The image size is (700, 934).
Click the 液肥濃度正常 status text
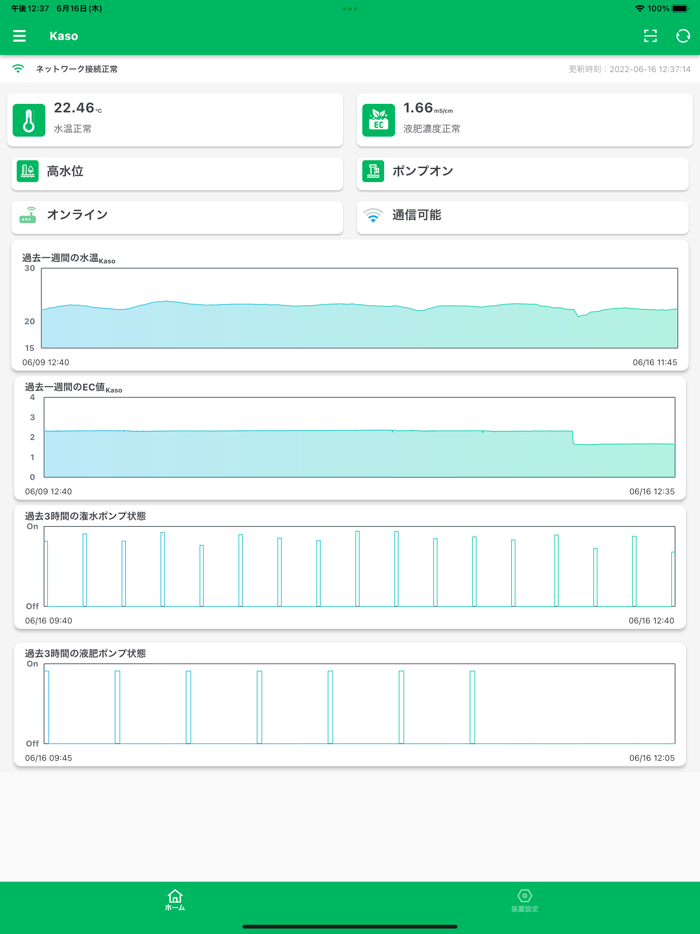(432, 129)
